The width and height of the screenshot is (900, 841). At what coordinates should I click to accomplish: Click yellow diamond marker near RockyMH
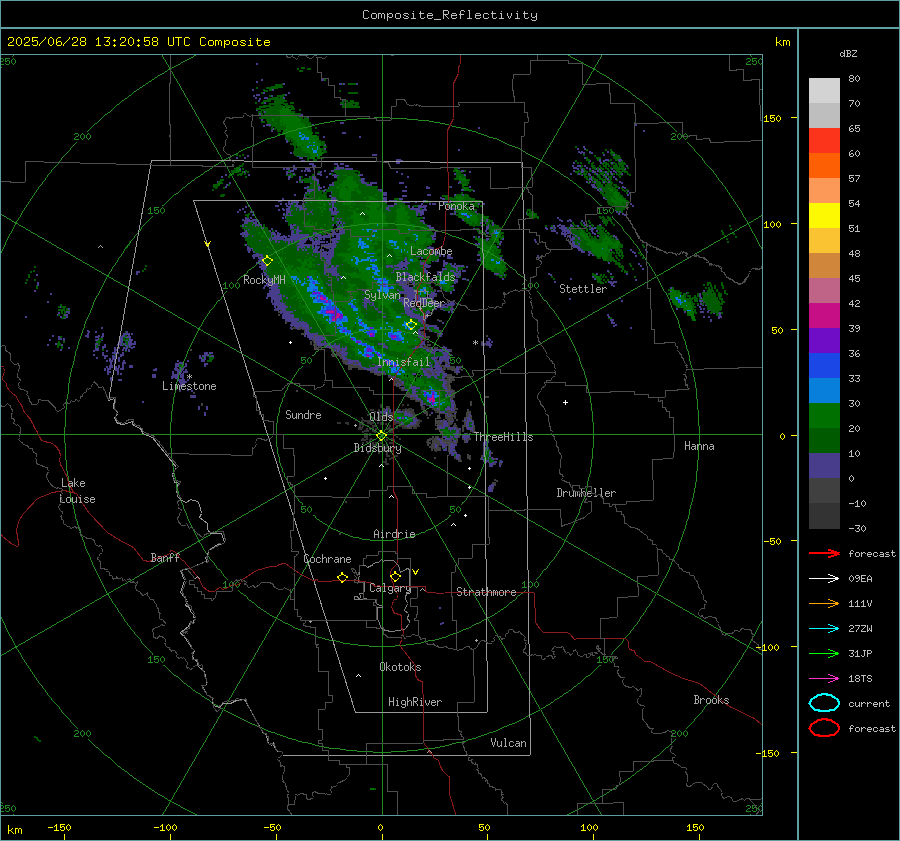(x=267, y=261)
